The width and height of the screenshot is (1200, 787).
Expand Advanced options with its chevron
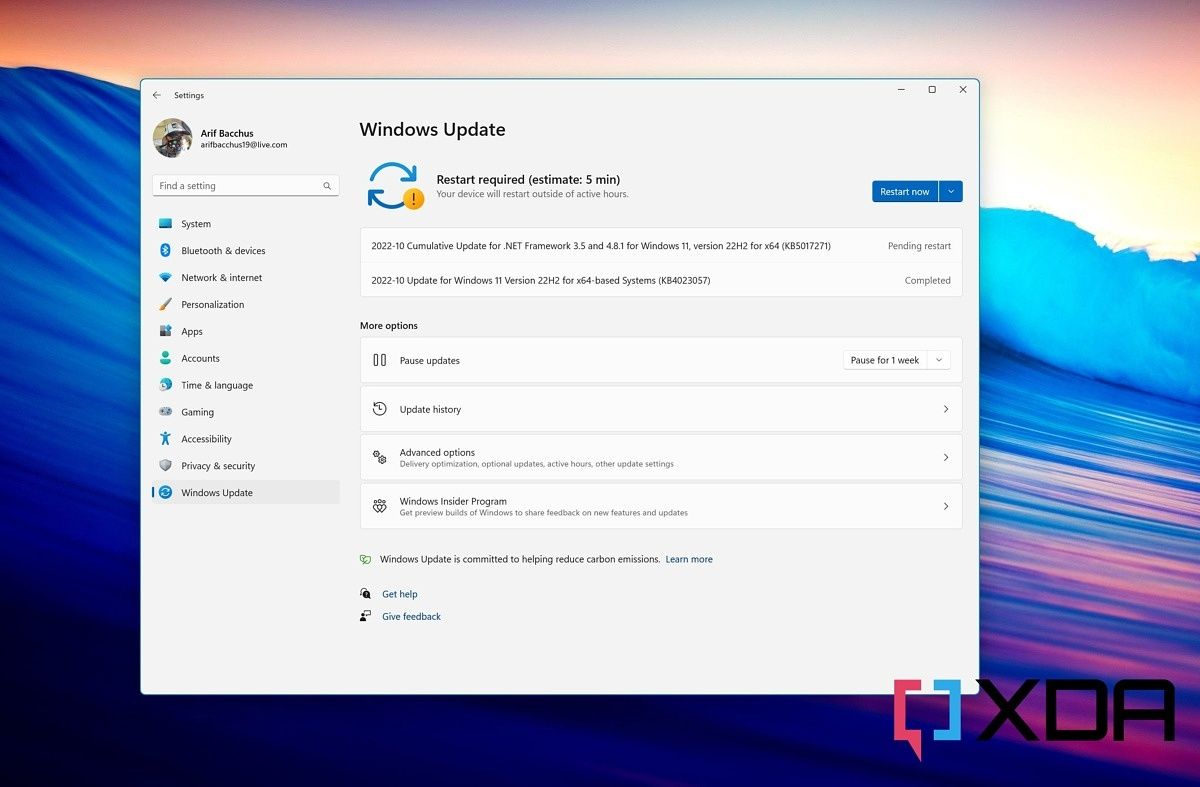point(945,457)
